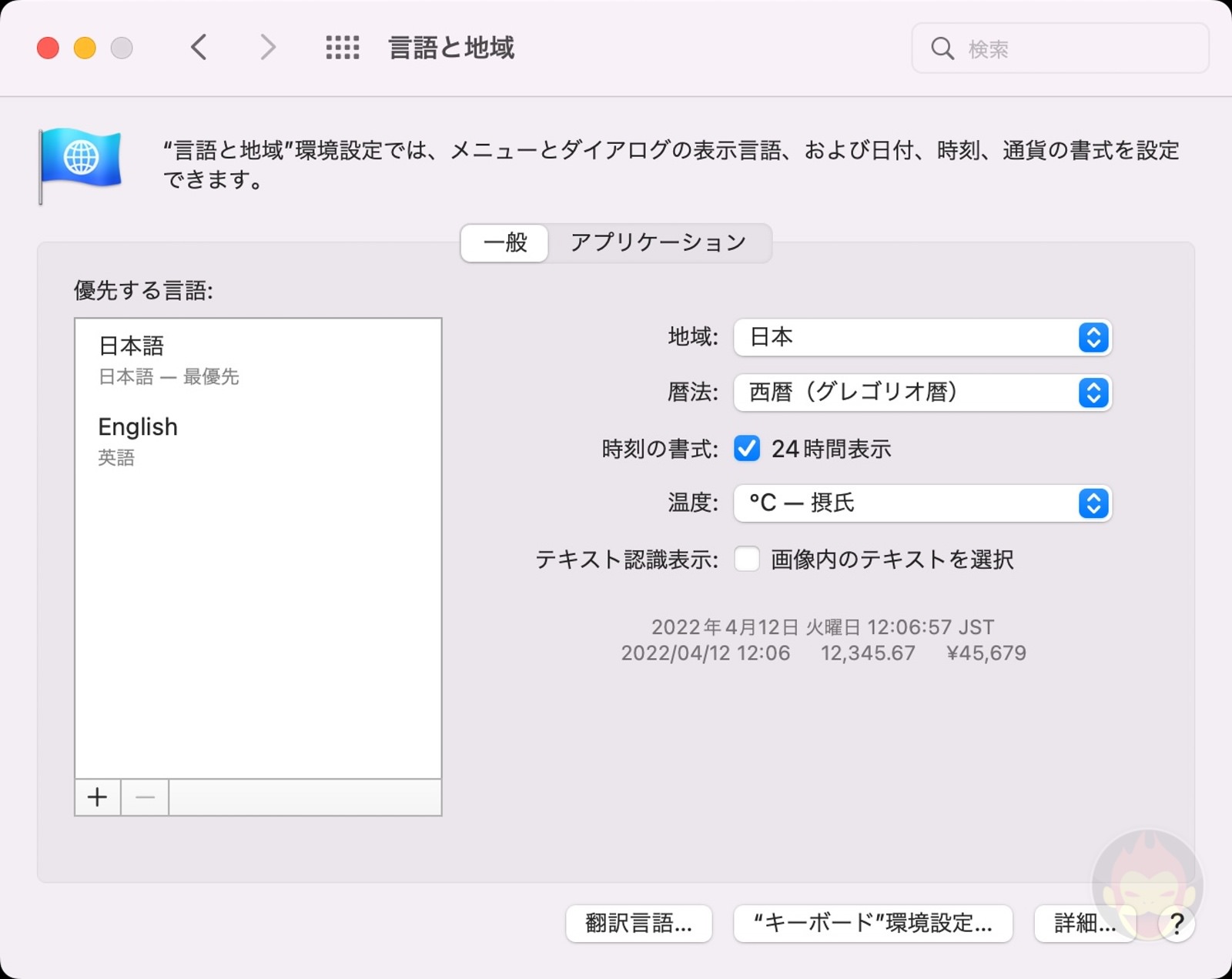This screenshot has width=1232, height=979.
Task: Click the 時刻の書式: label
Action: pos(660,449)
